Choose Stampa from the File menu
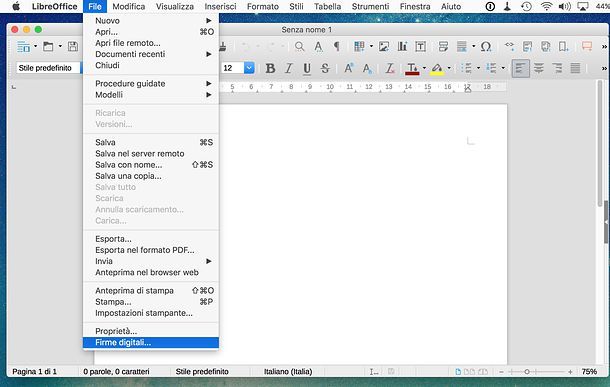610x387 pixels. 151,302
